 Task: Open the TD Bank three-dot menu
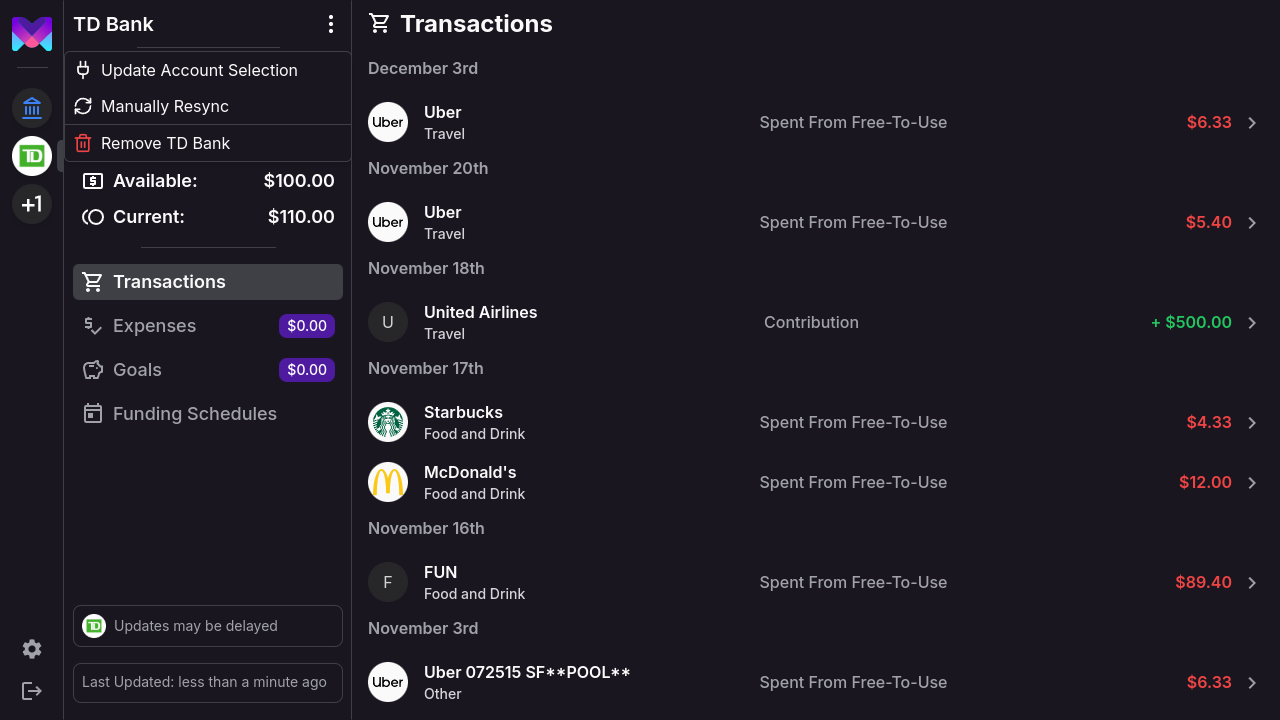click(x=331, y=24)
